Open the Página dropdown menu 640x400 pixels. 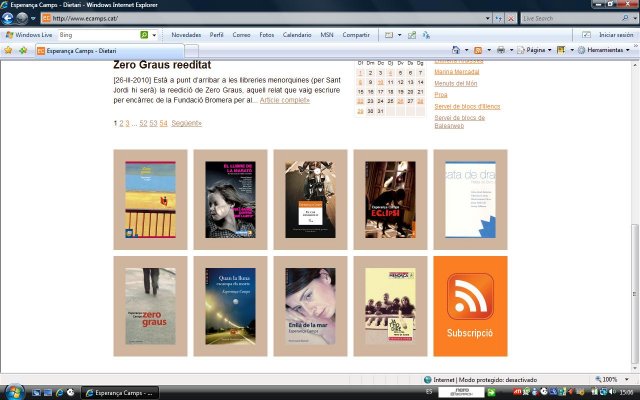[x=538, y=50]
